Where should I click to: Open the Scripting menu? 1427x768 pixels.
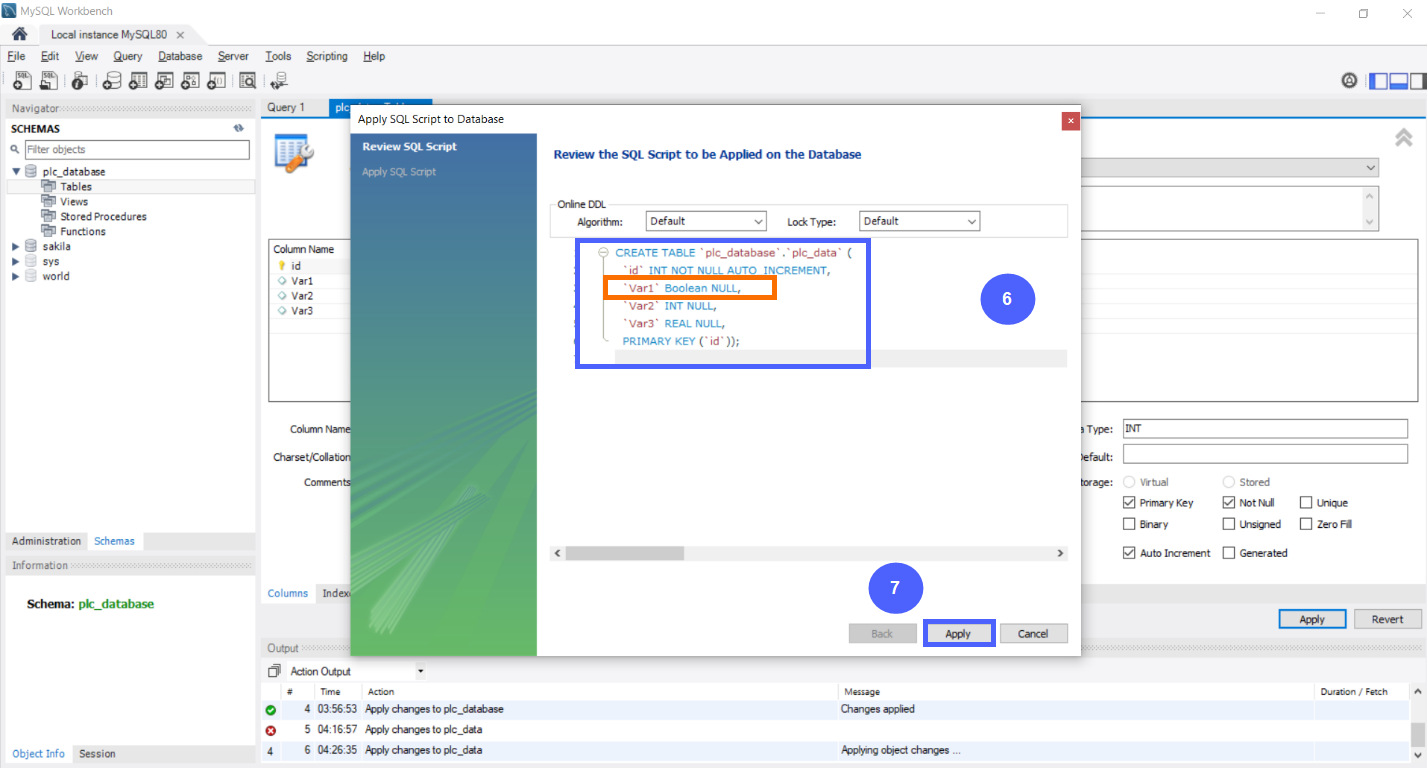click(327, 56)
